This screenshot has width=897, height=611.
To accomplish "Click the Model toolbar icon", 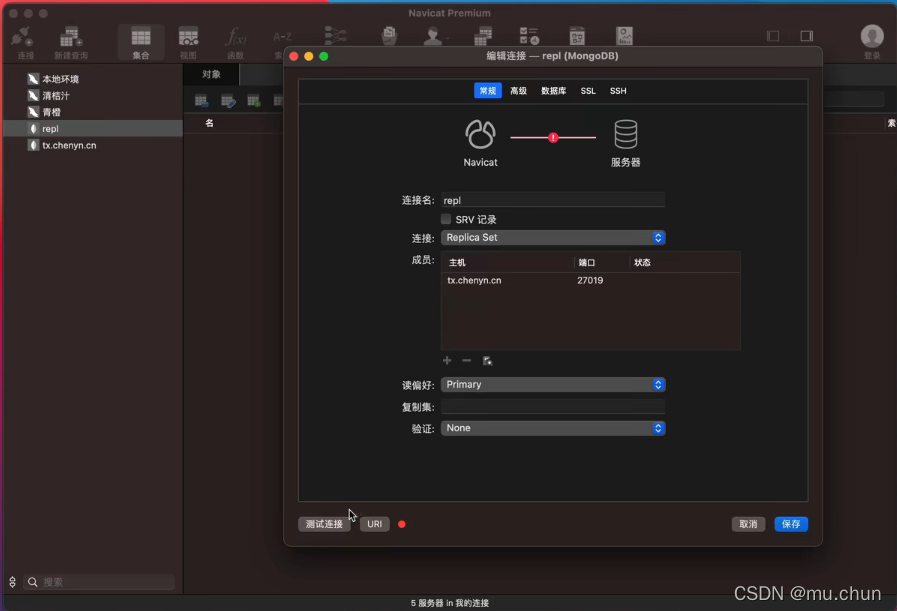I will tap(577, 36).
